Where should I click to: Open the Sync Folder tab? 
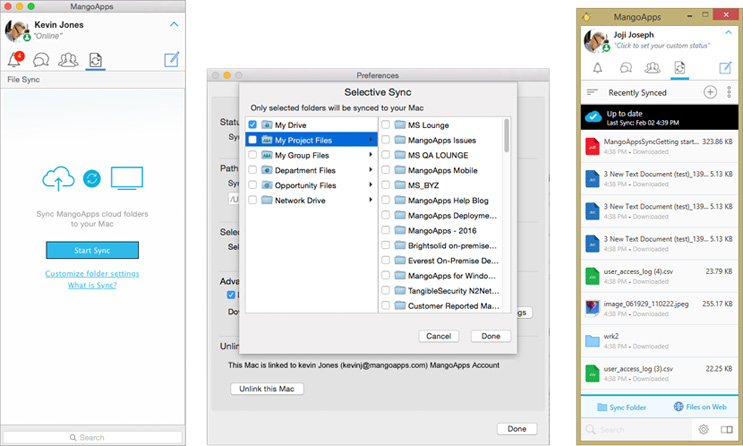point(622,407)
